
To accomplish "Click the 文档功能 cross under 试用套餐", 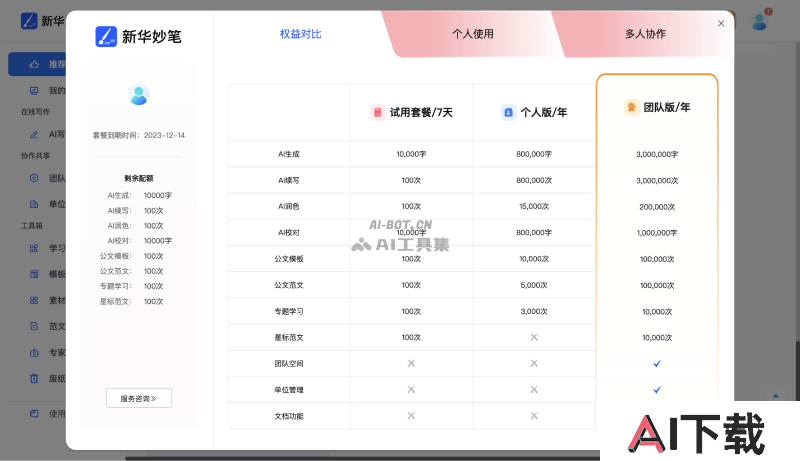I will point(411,416).
